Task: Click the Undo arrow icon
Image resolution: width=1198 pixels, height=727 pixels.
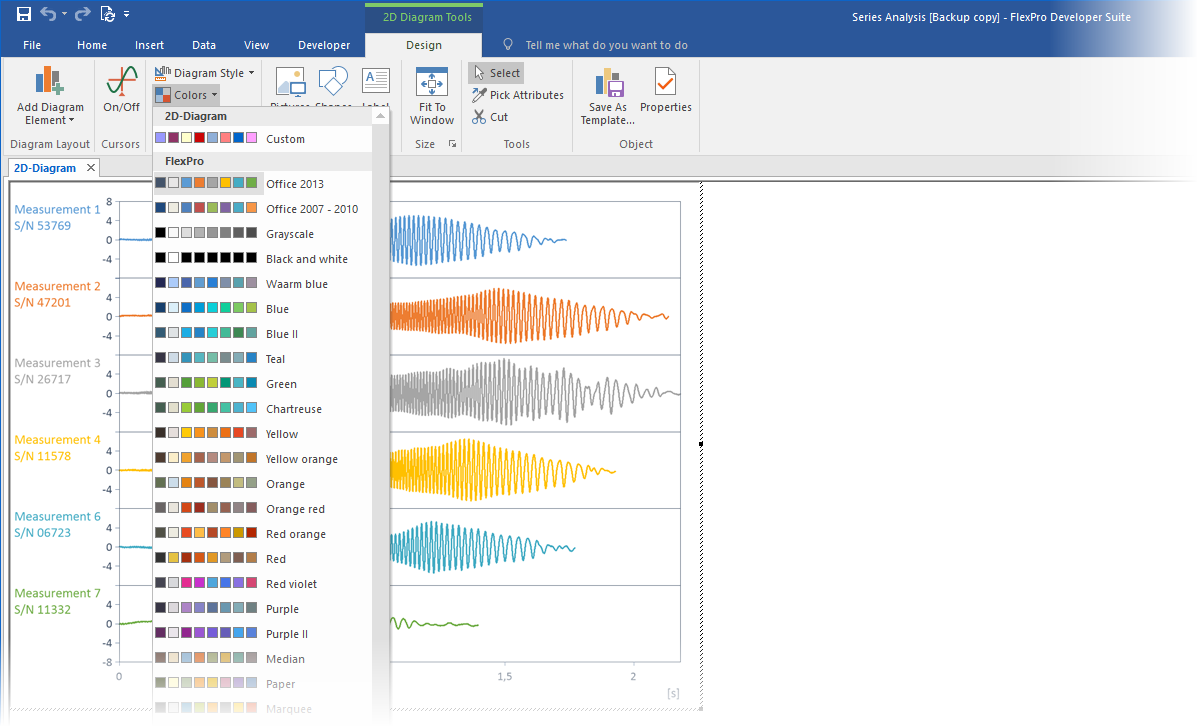Action: (x=48, y=14)
